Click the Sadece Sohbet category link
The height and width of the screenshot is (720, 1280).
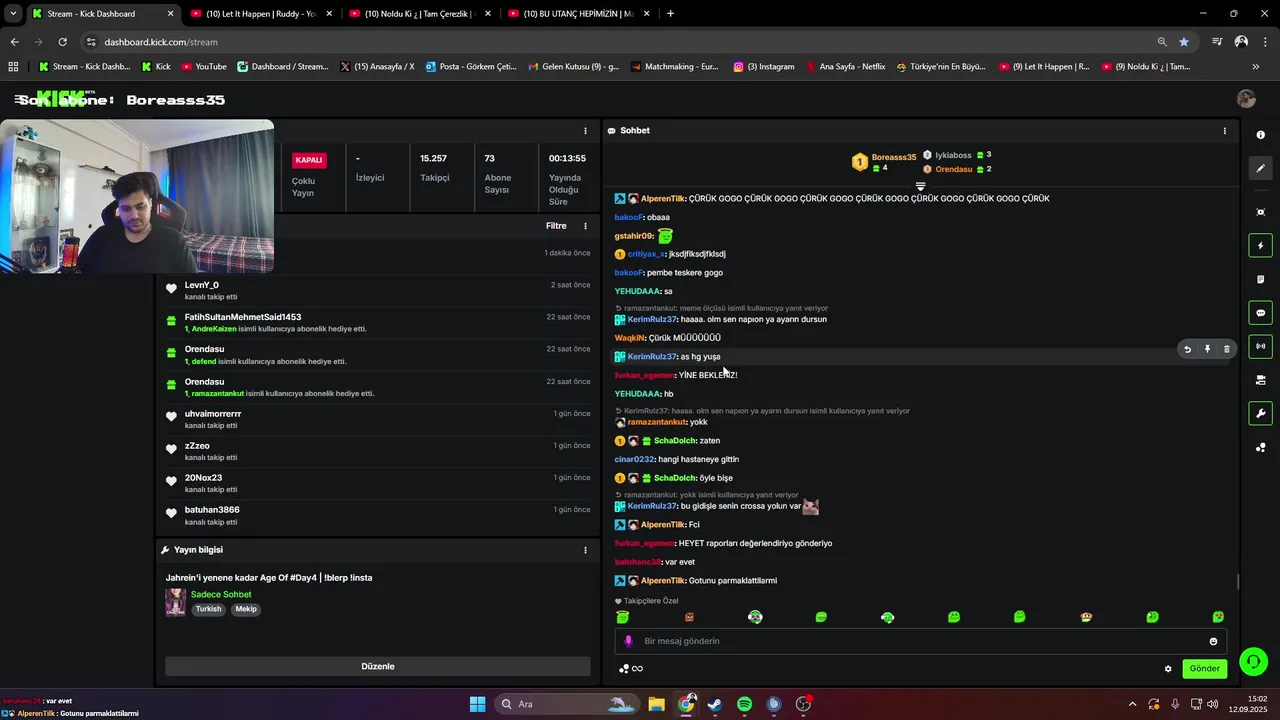[x=221, y=595]
